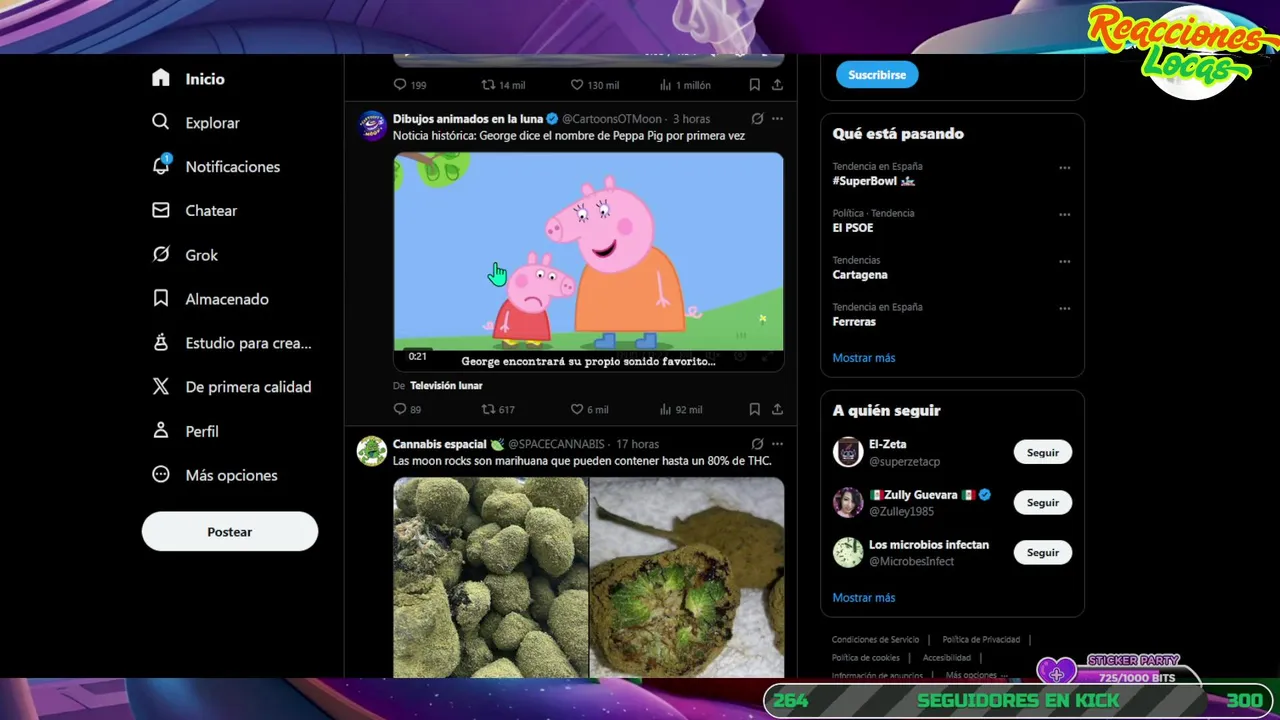Open Cannabis espacial profile avatar
1280x720 pixels.
click(372, 451)
